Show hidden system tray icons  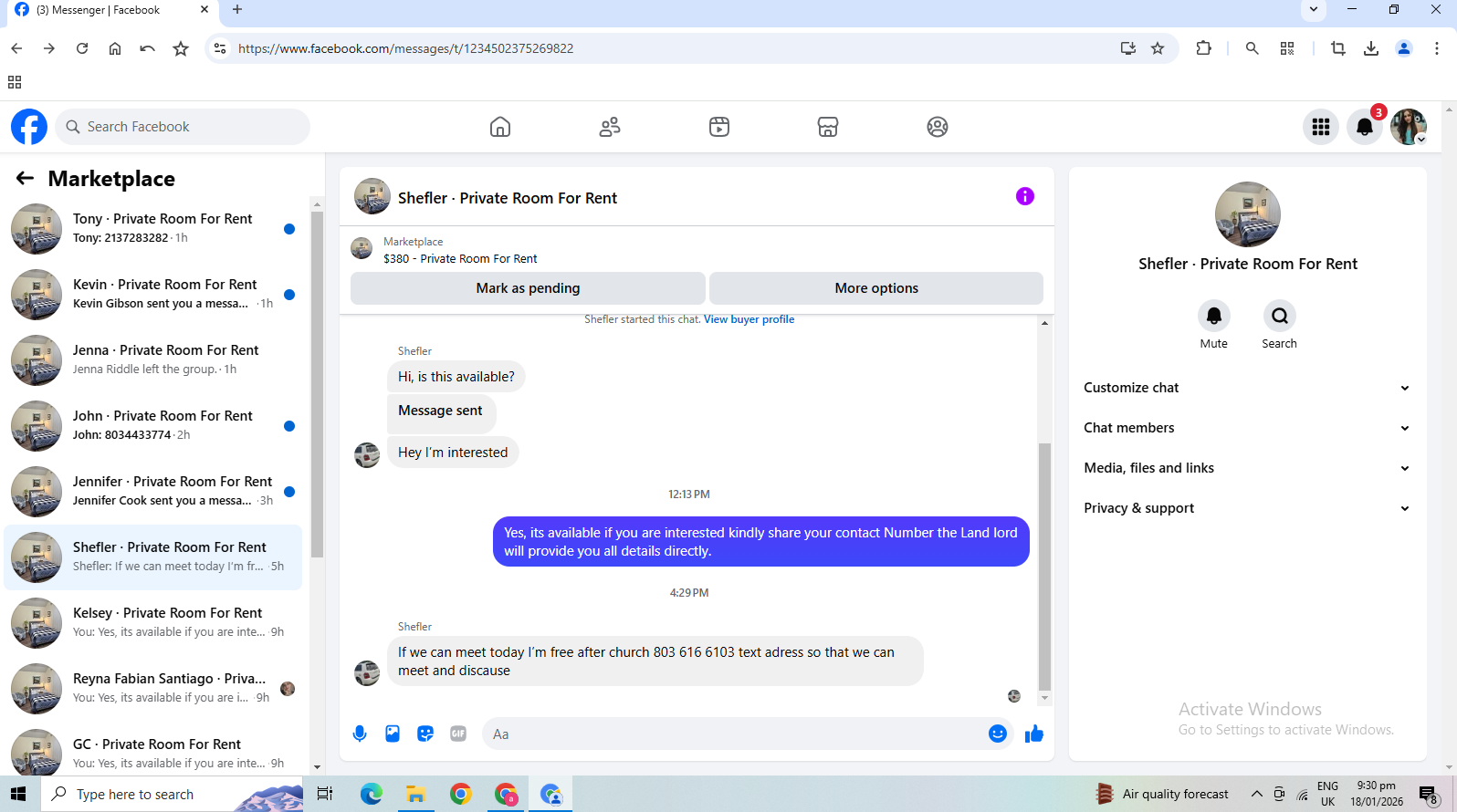pos(1257,794)
